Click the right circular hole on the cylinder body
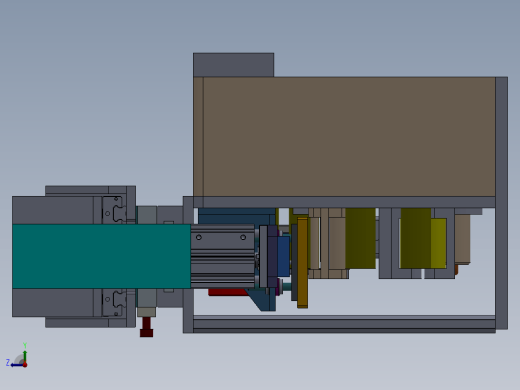The height and width of the screenshot is (390, 520). point(243,237)
